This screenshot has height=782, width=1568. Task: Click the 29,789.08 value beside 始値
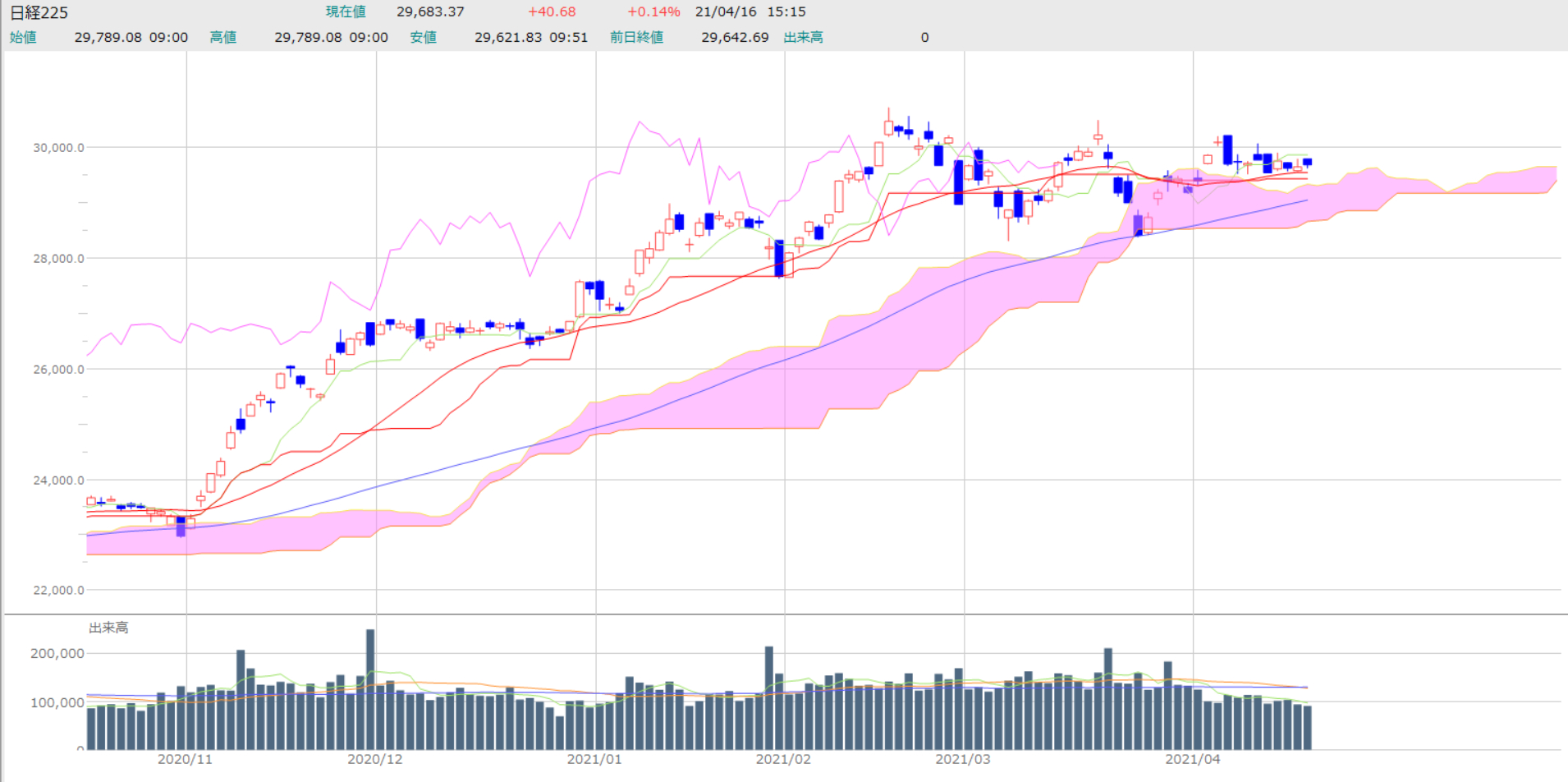click(108, 37)
